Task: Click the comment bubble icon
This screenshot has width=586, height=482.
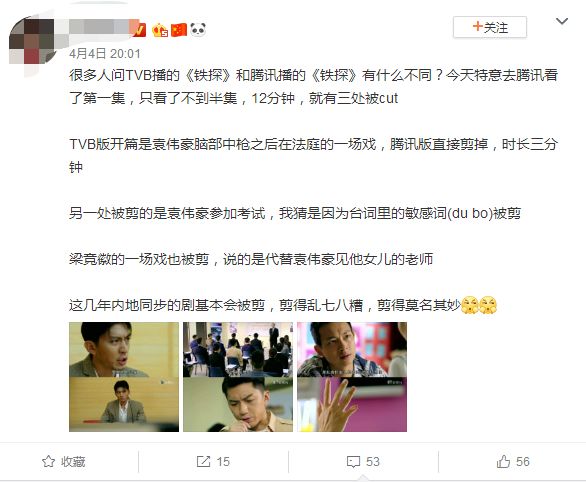Action: pyautogui.click(x=353, y=462)
